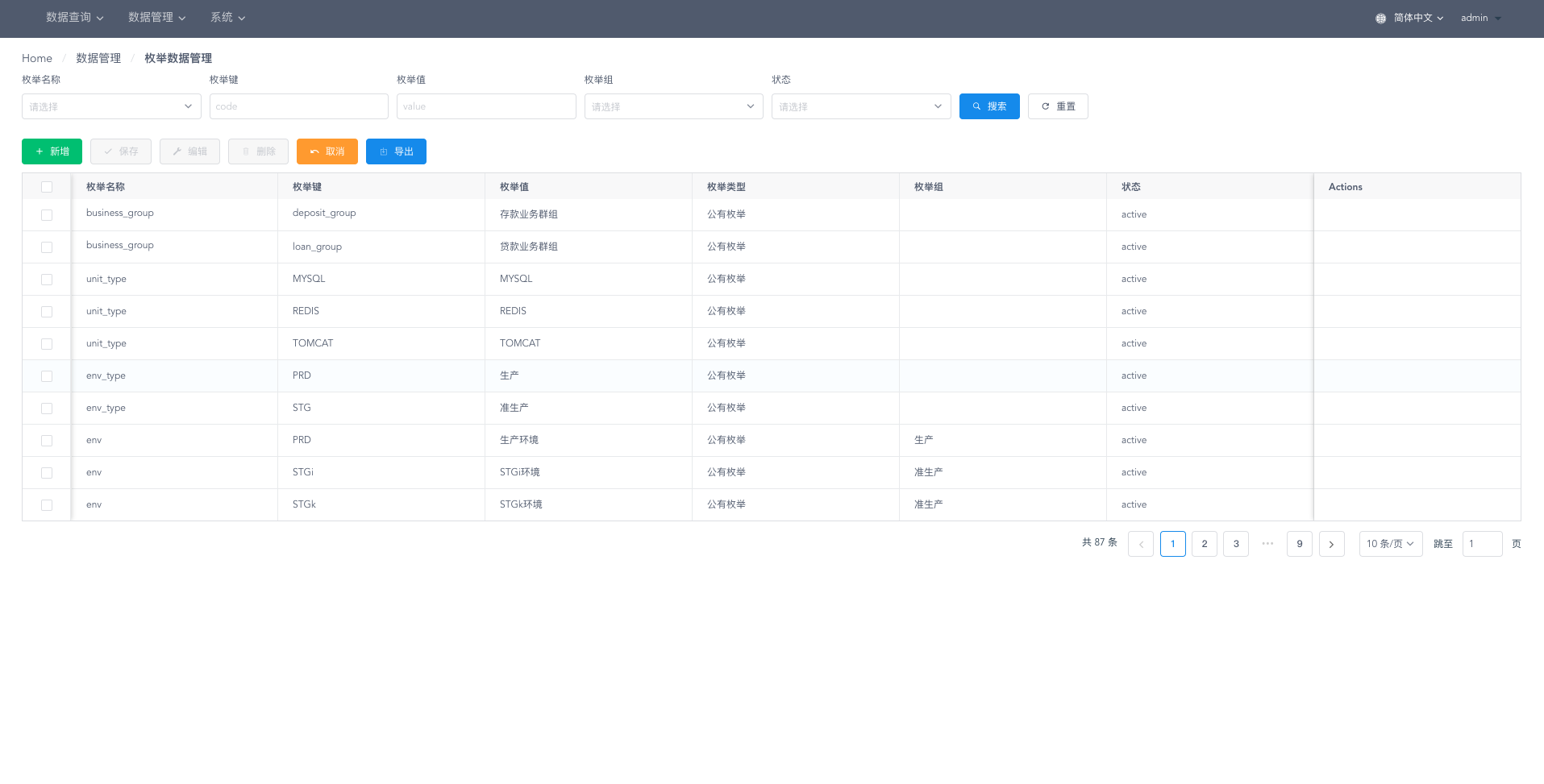The width and height of the screenshot is (1544, 784).
Task: Open the 数据查询 menu
Action: click(x=74, y=18)
